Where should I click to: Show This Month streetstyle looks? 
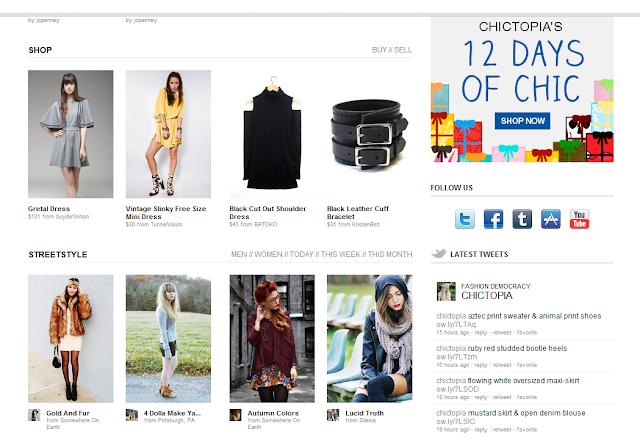tap(390, 254)
